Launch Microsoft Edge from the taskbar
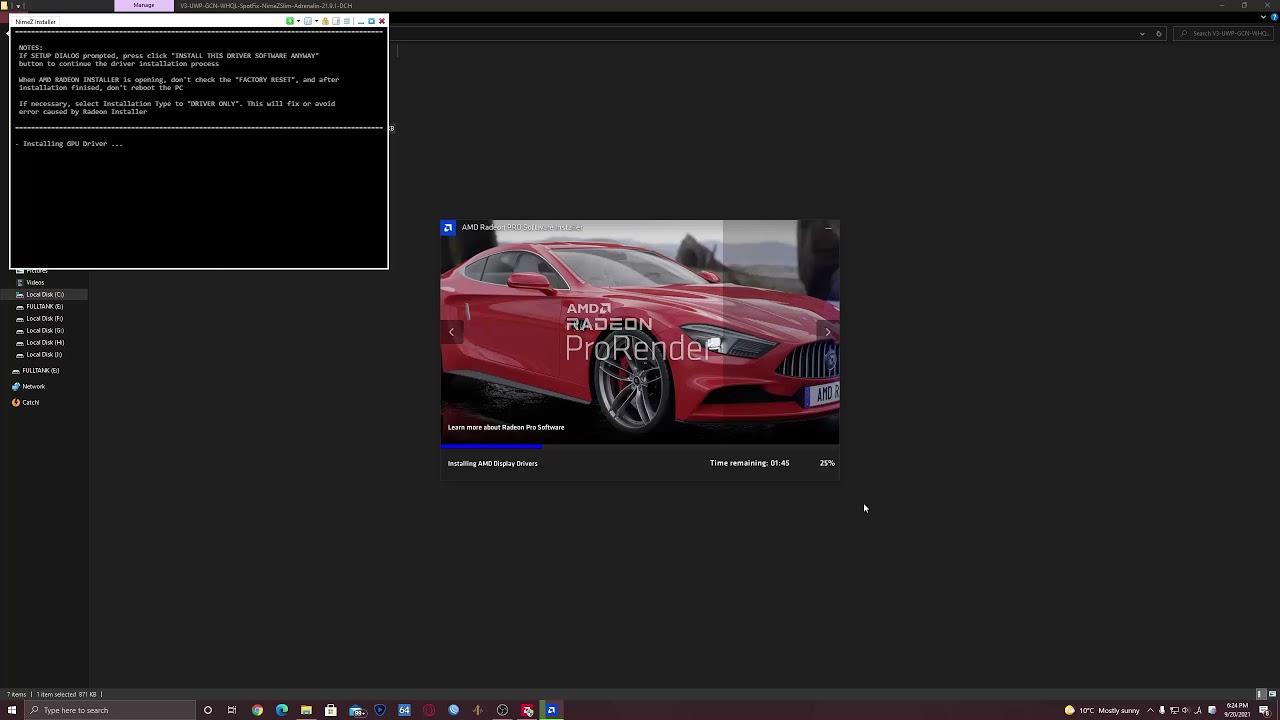The height and width of the screenshot is (720, 1280). tap(282, 710)
